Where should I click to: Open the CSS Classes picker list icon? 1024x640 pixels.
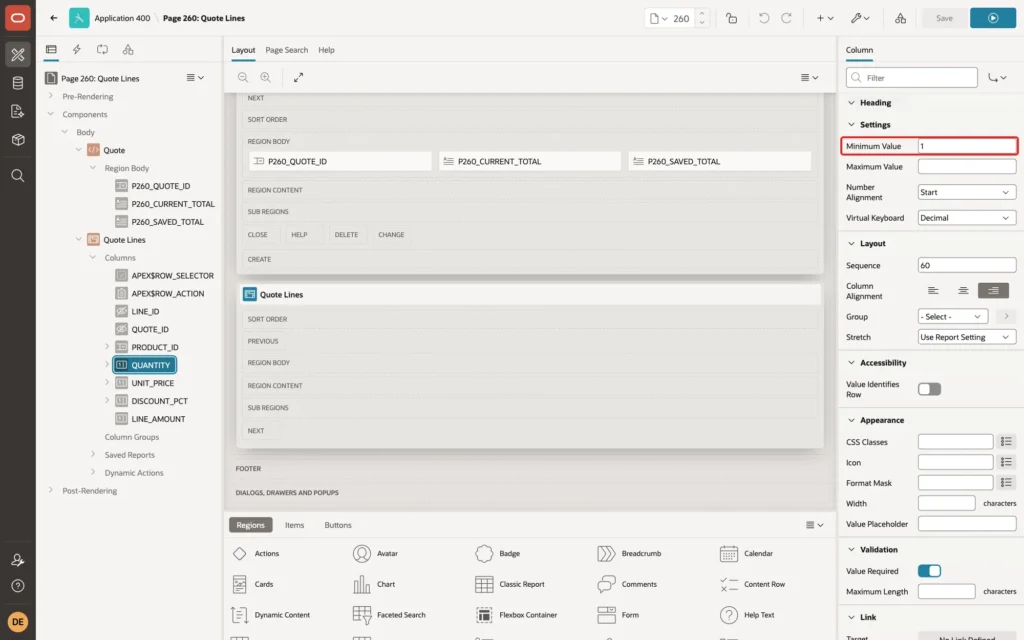pyautogui.click(x=1006, y=442)
